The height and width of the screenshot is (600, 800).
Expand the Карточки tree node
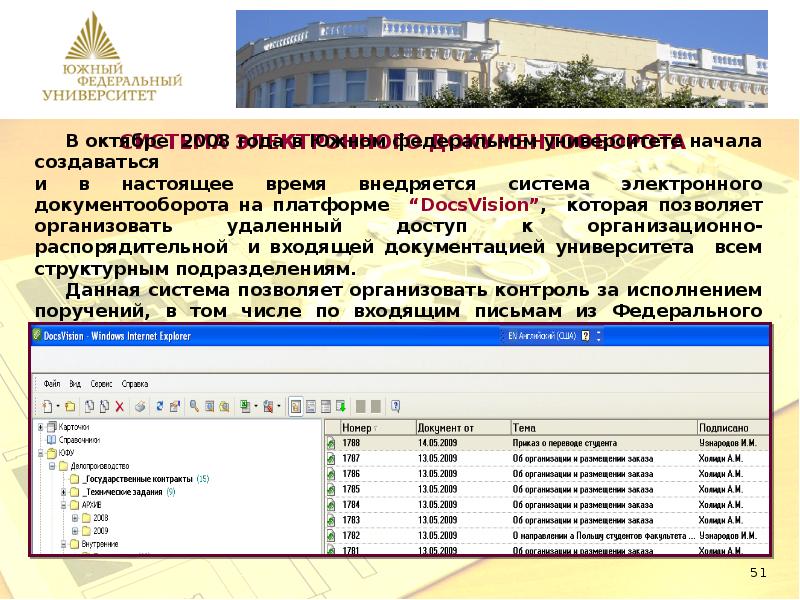[39, 427]
